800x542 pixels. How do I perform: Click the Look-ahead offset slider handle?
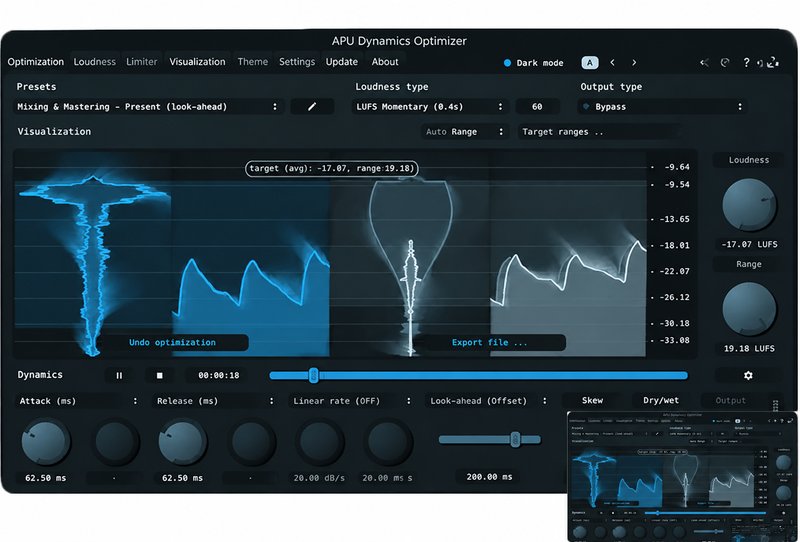(515, 439)
